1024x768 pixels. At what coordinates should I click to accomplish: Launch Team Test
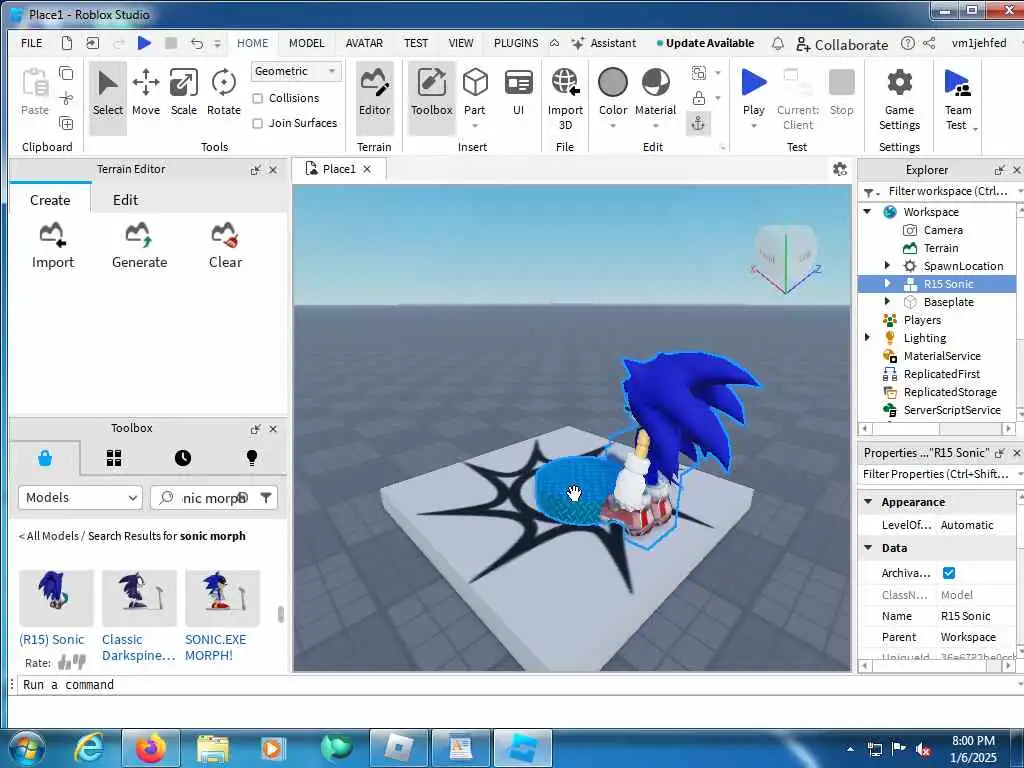(958, 98)
